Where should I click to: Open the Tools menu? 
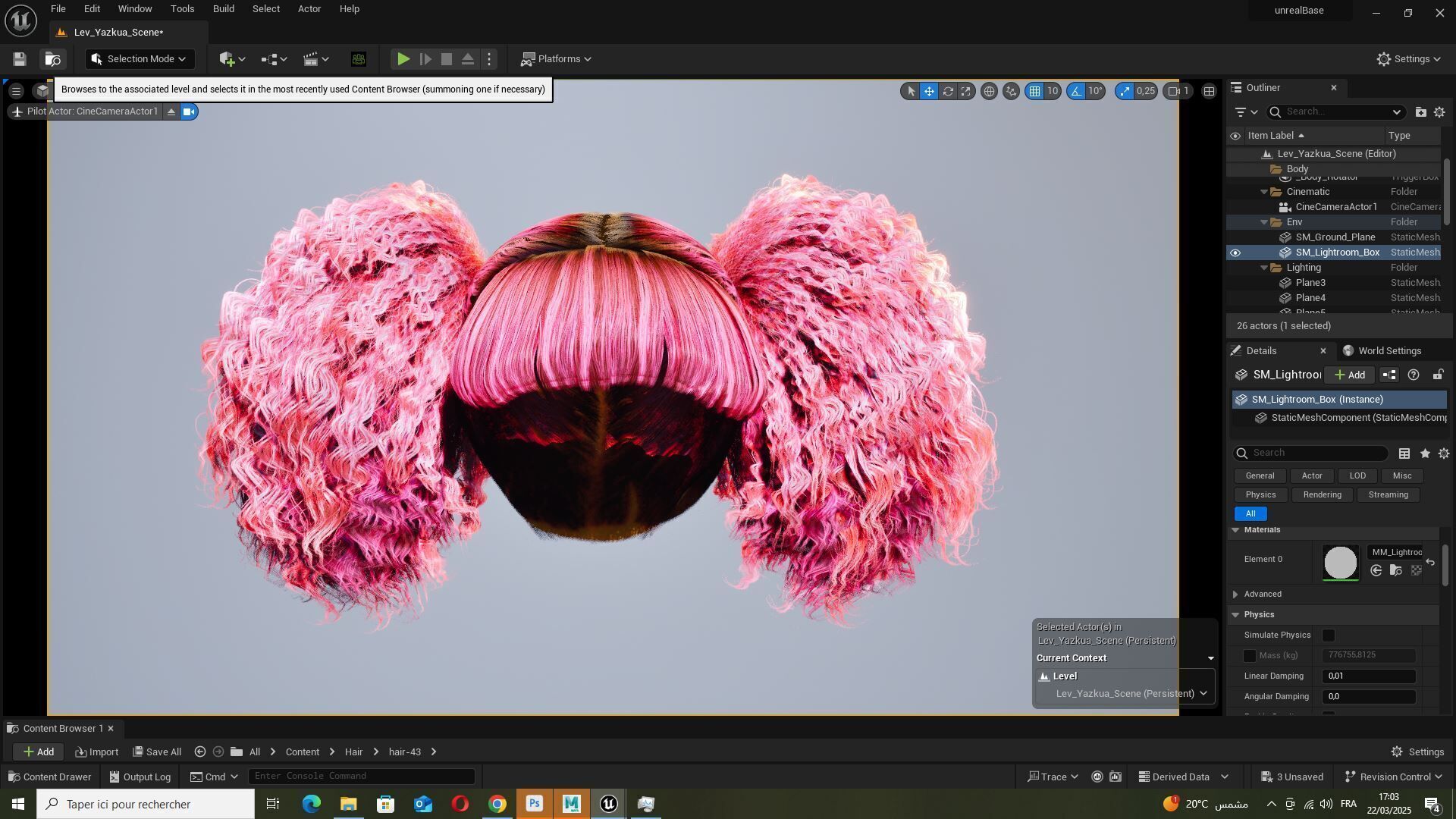pos(182,9)
